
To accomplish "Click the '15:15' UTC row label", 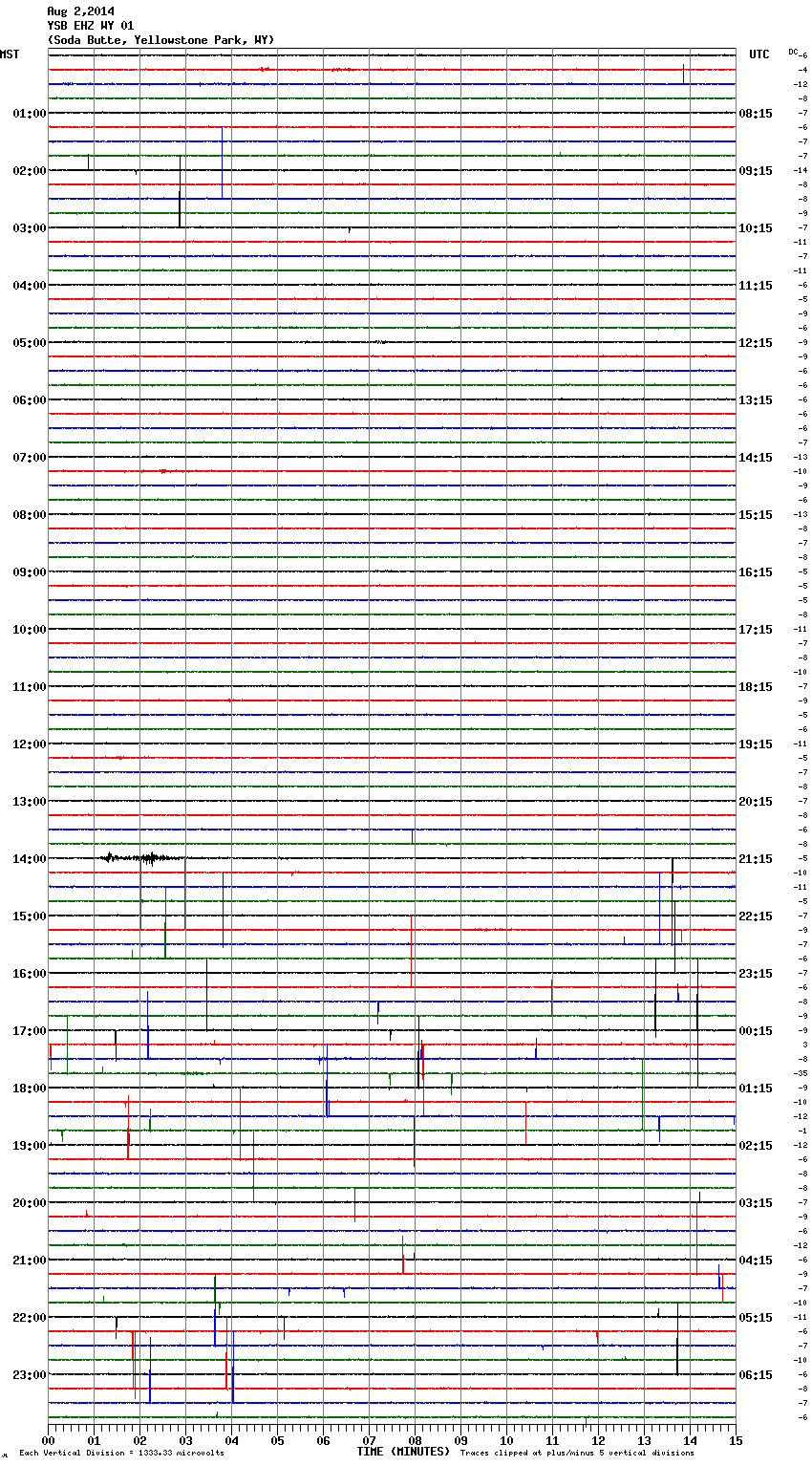I will click(756, 515).
